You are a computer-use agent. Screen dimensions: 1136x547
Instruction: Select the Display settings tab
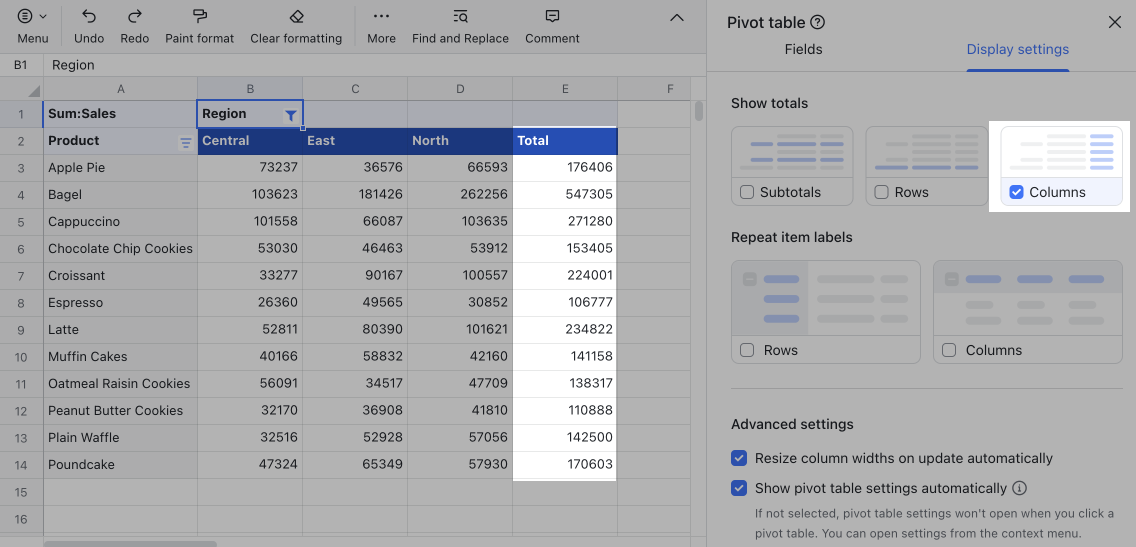click(1017, 49)
